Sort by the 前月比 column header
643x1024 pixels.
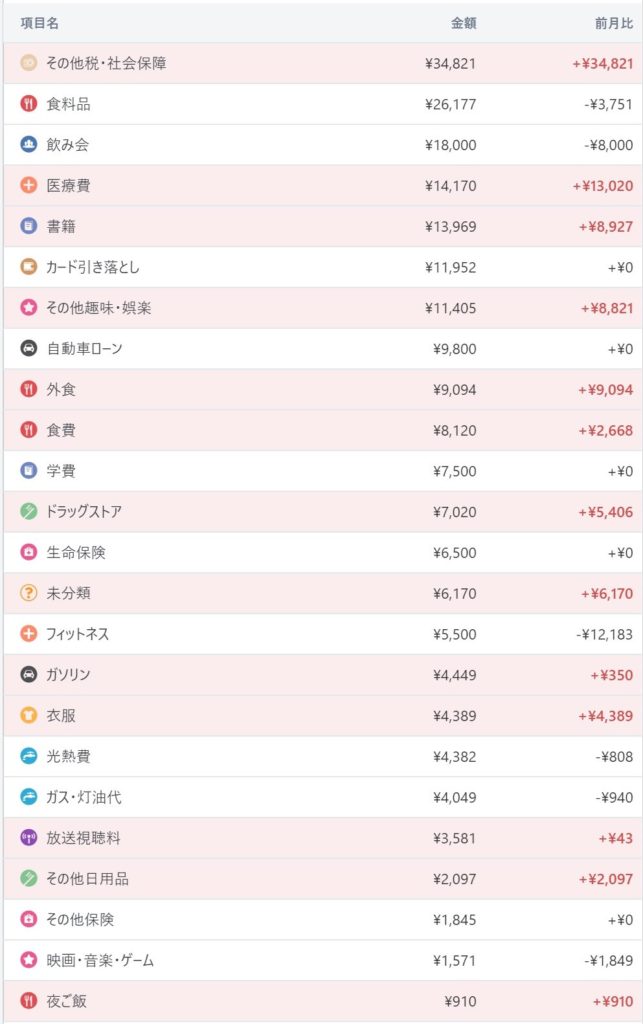click(x=614, y=22)
